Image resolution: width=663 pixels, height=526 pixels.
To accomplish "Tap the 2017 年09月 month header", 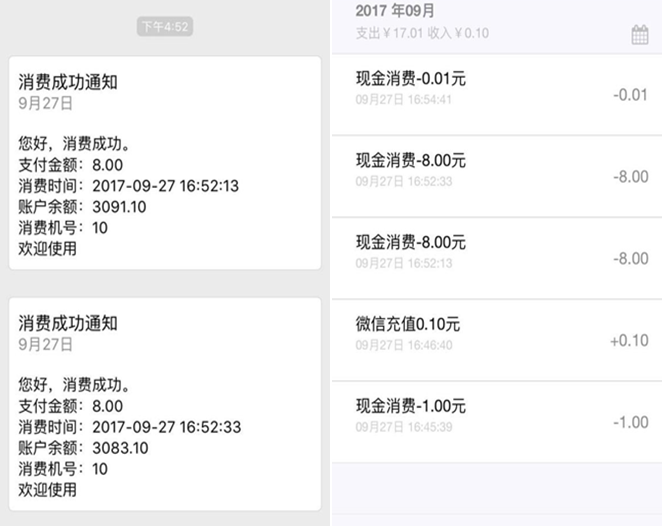I will [x=395, y=11].
